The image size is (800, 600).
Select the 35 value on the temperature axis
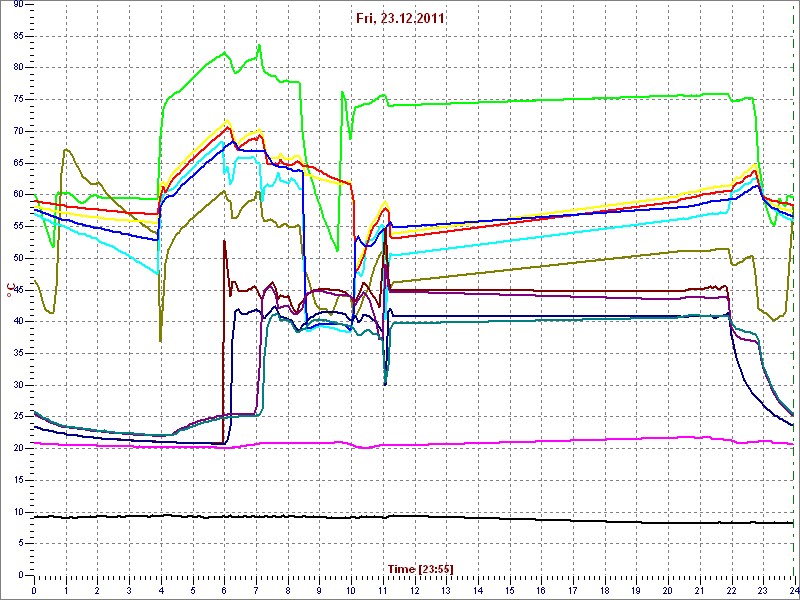click(18, 353)
